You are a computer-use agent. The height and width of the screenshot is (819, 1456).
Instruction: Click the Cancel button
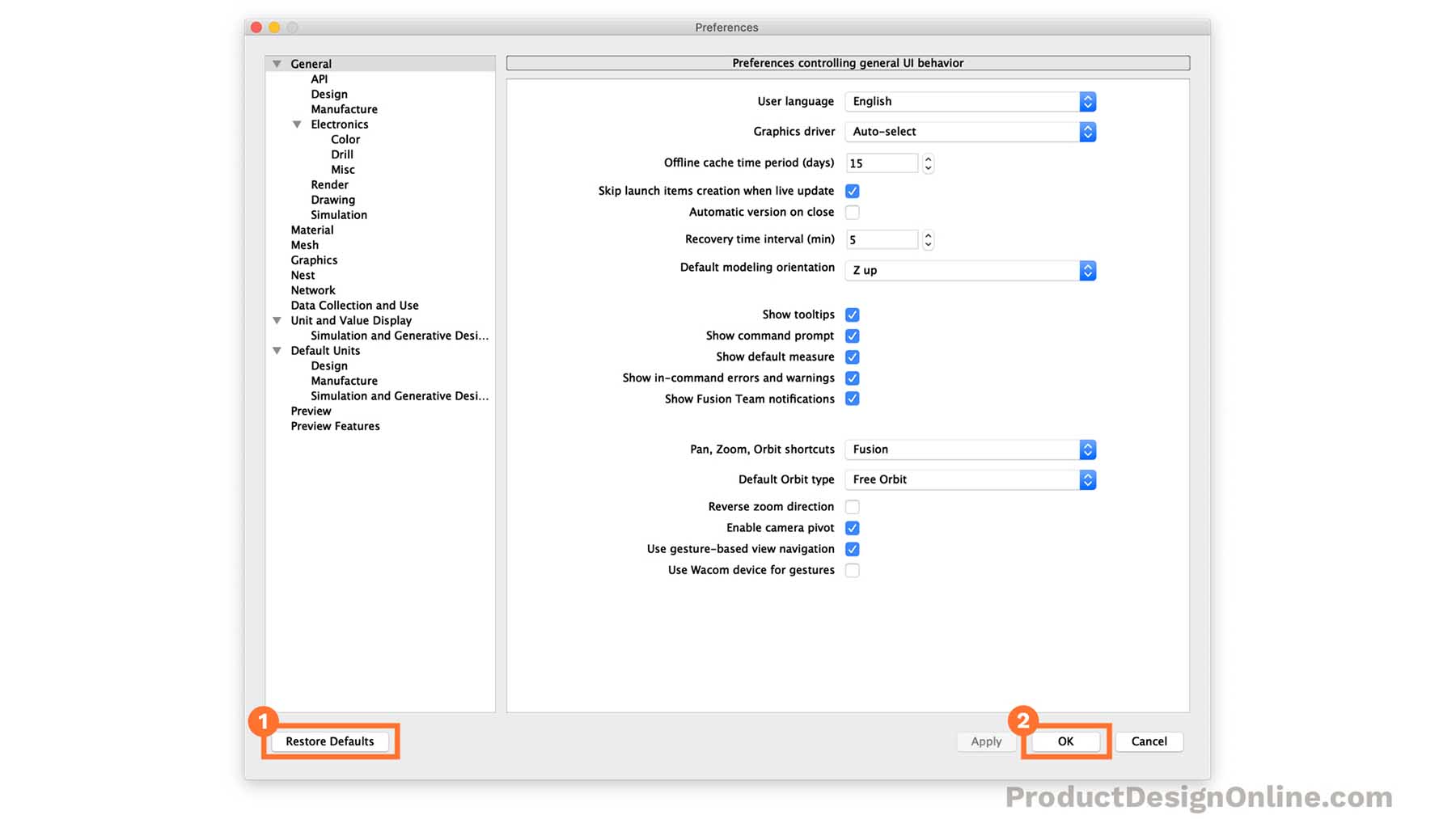[1149, 741]
